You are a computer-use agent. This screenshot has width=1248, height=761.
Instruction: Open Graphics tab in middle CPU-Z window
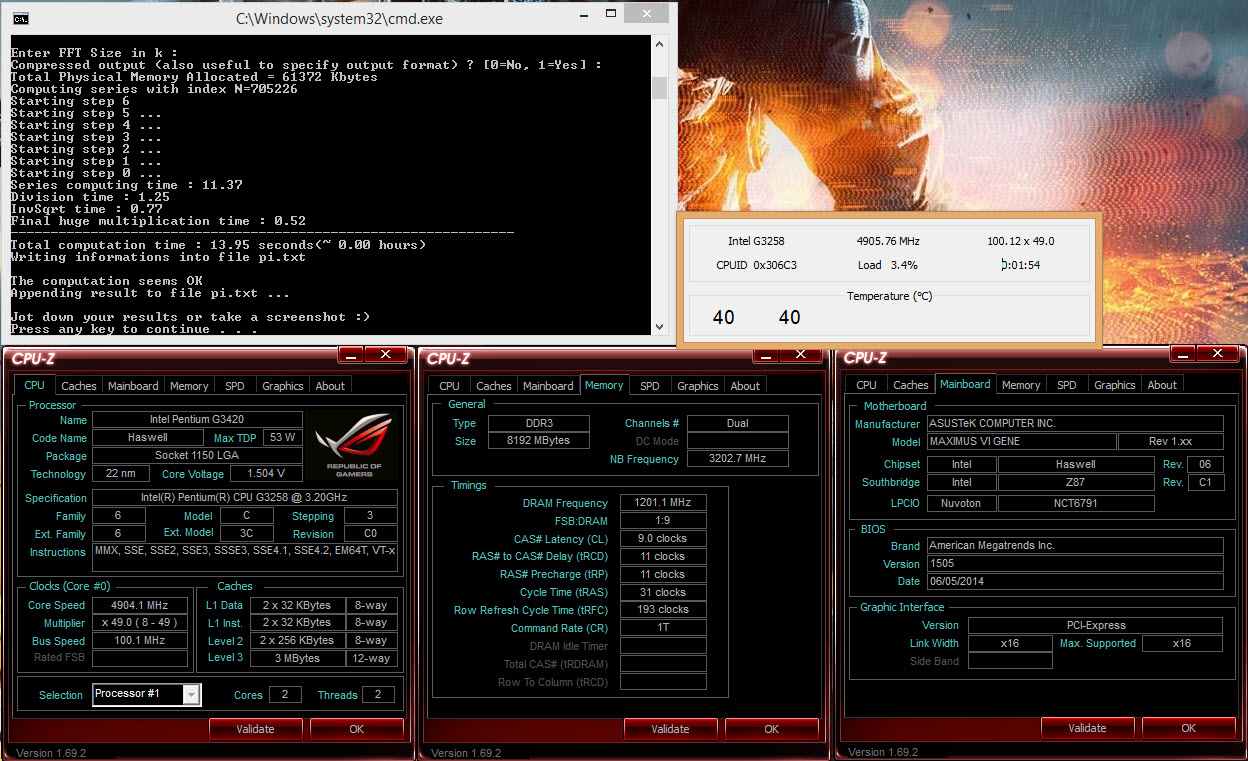click(698, 386)
